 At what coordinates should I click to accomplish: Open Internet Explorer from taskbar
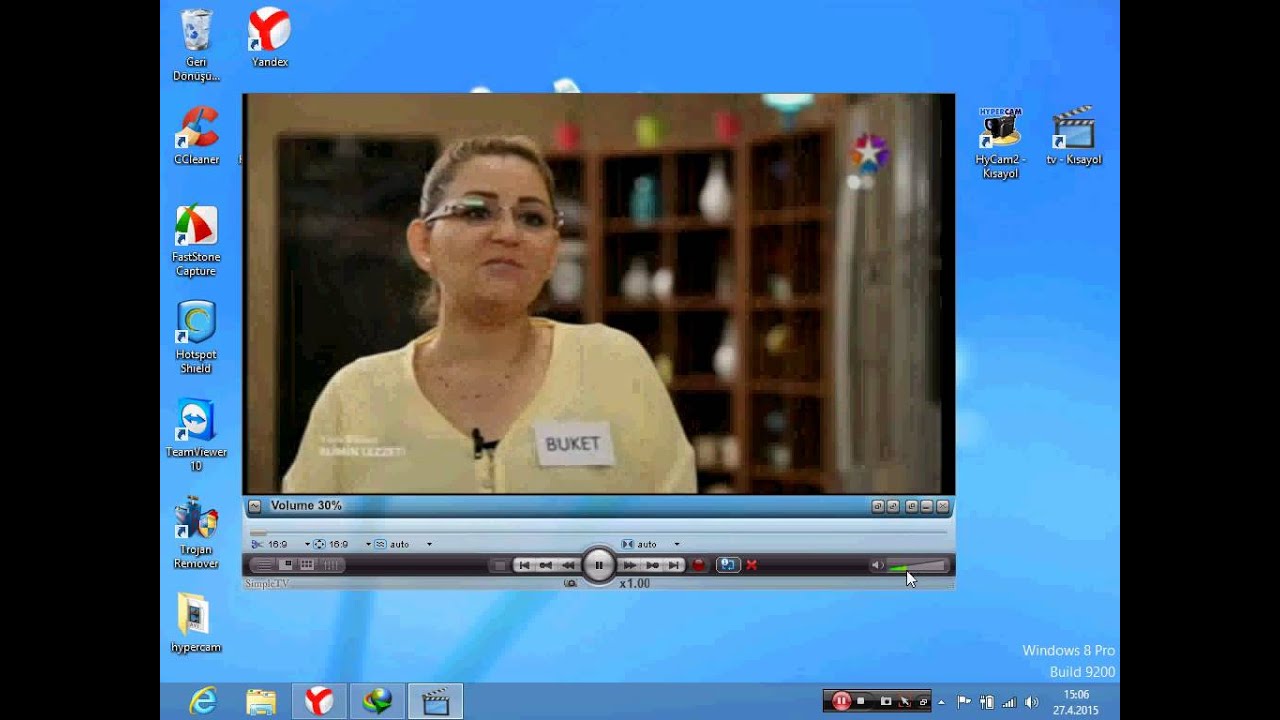coord(203,702)
